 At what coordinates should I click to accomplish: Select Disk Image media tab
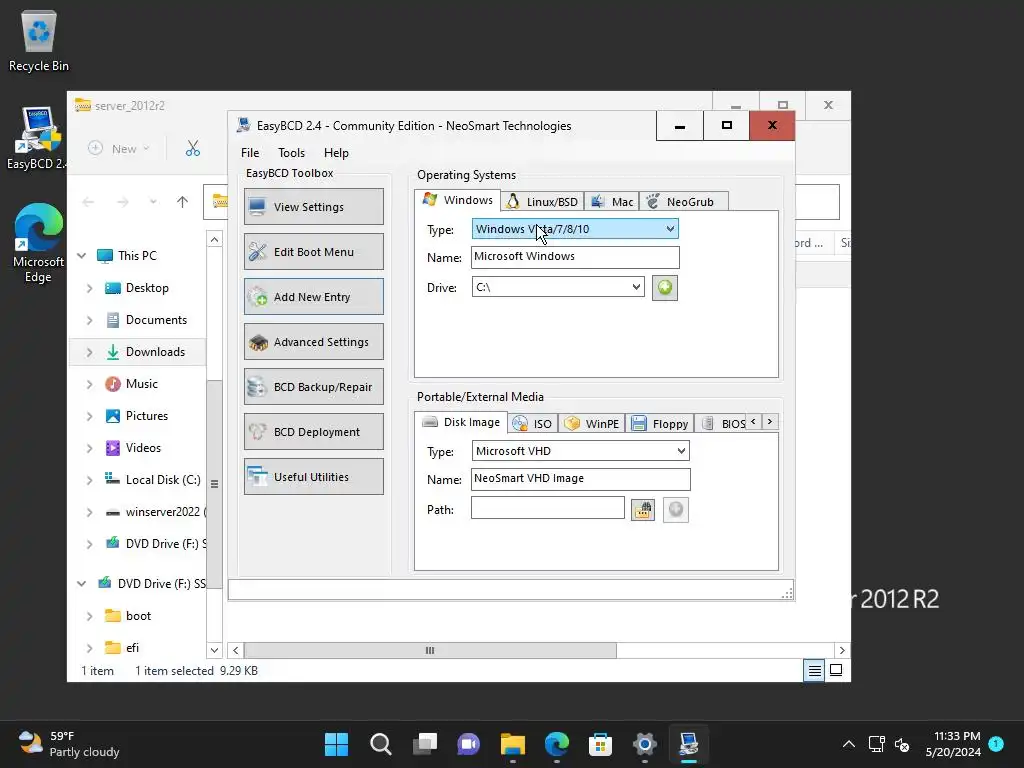pyautogui.click(x=461, y=422)
